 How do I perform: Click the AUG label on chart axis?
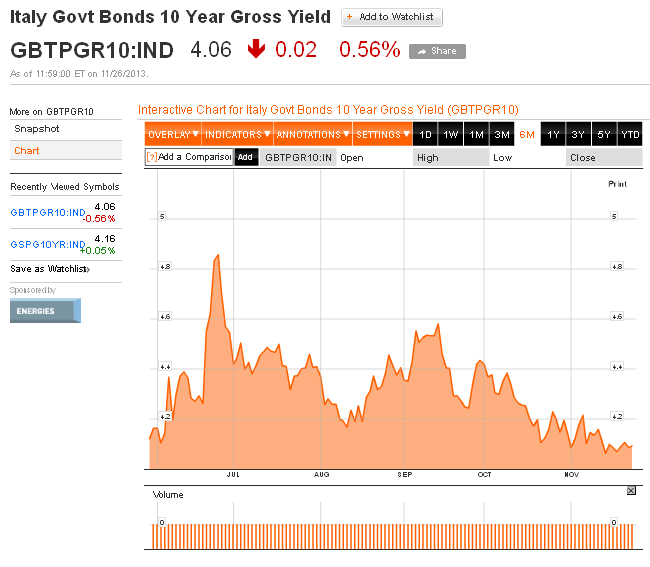click(321, 475)
